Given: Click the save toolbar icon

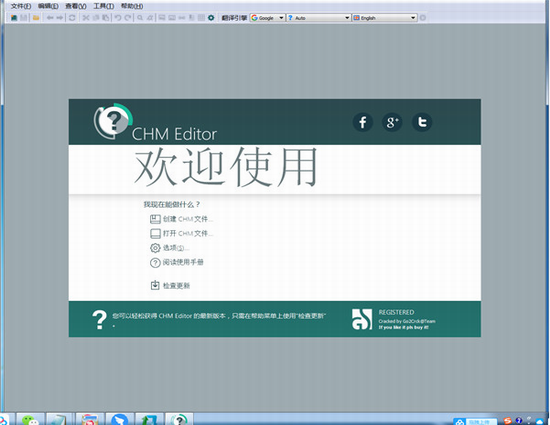Looking at the screenshot, I should tap(24, 18).
